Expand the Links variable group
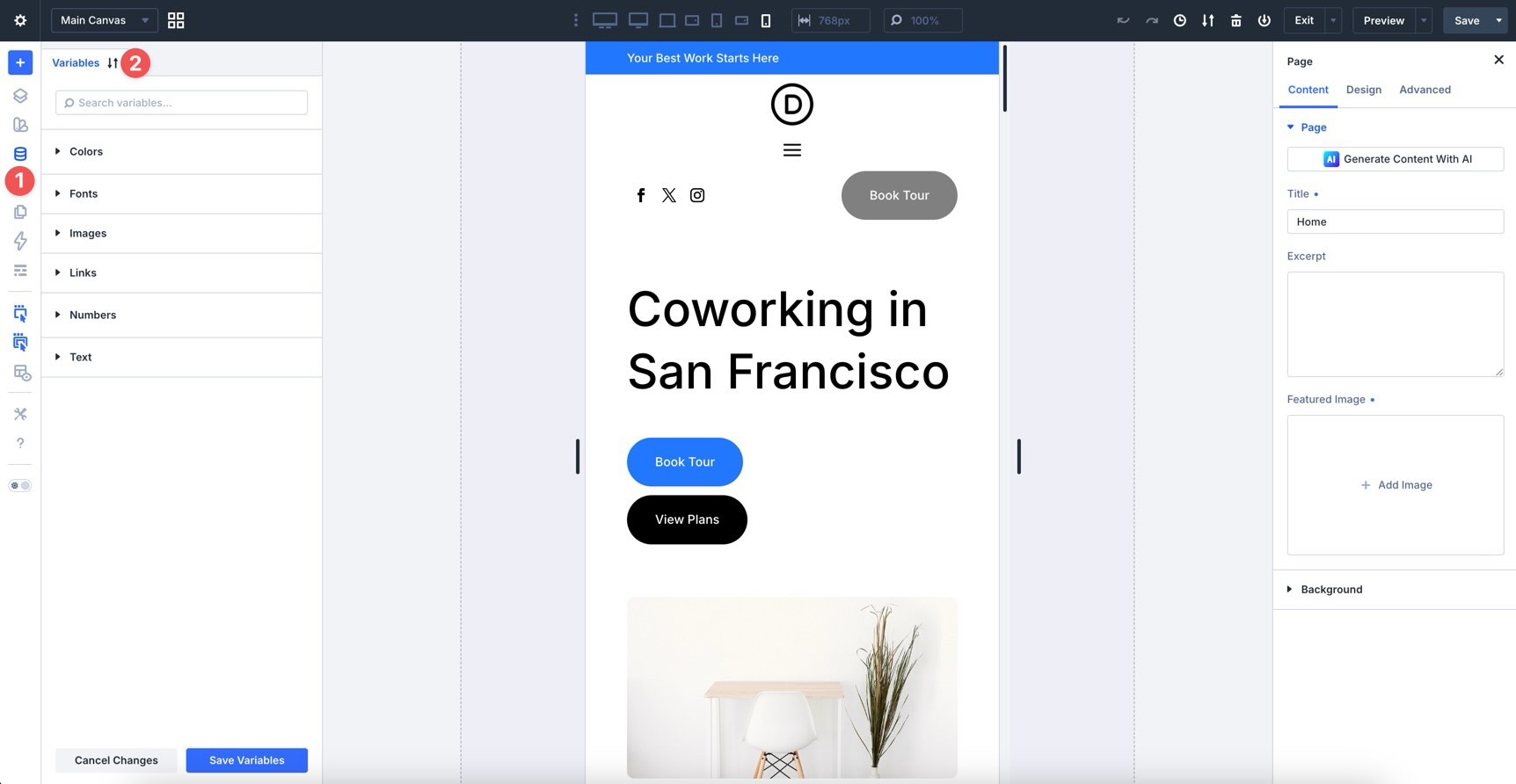Viewport: 1516px width, 784px height. (181, 272)
